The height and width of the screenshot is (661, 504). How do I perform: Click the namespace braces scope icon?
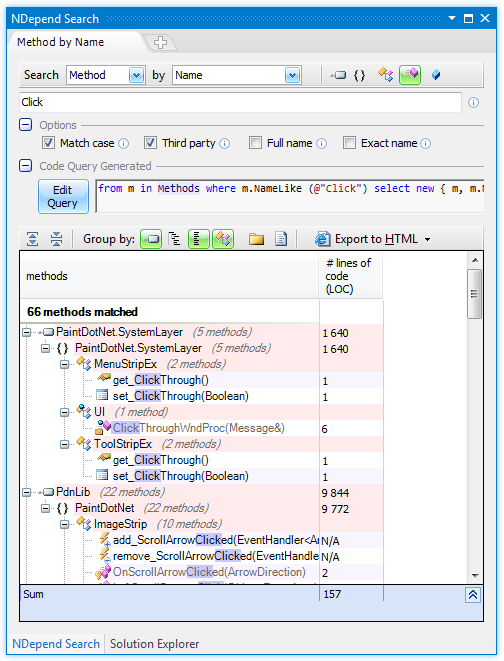359,75
